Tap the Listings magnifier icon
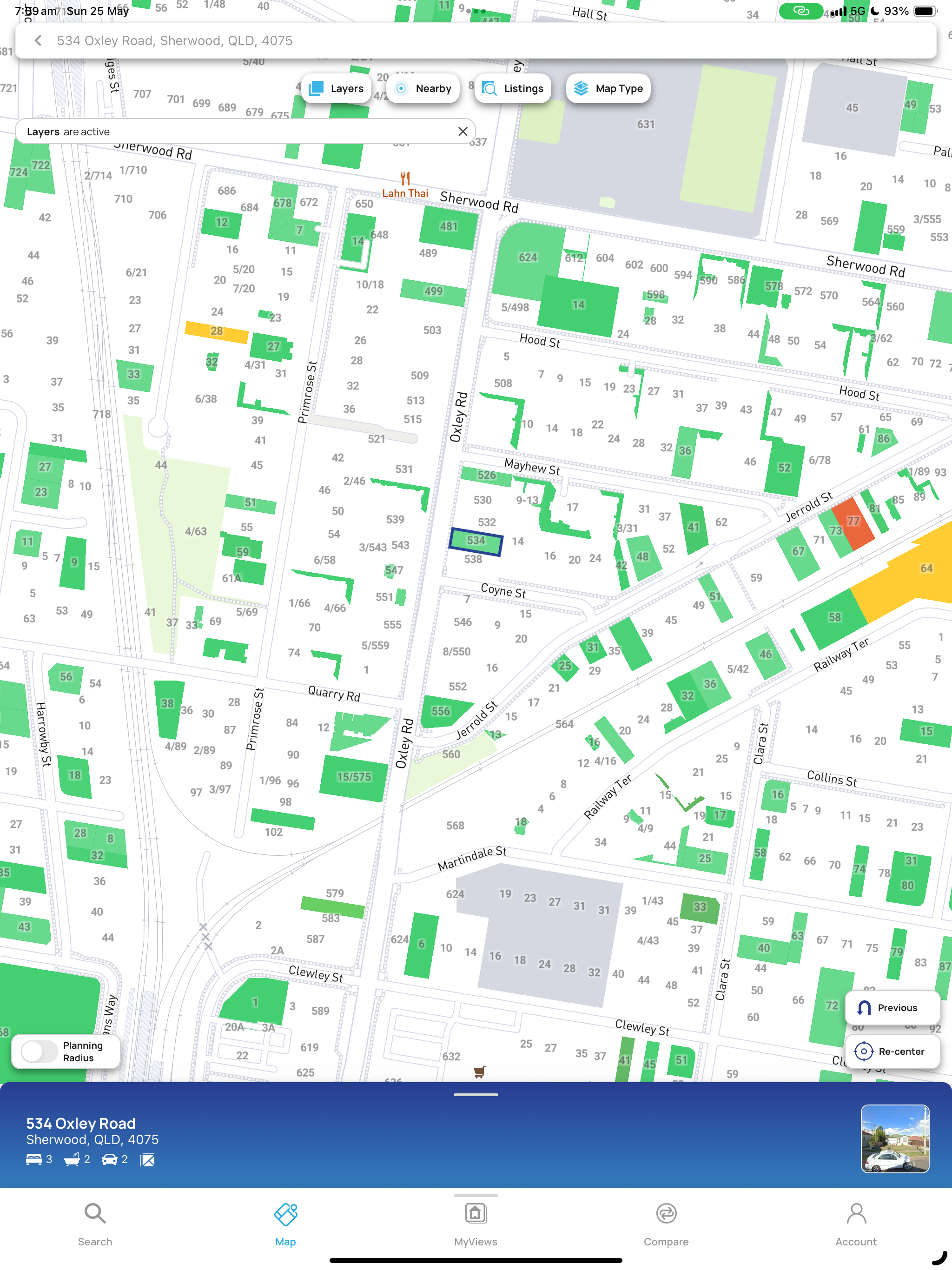Screen dimensions: 952x1270 pos(489,88)
